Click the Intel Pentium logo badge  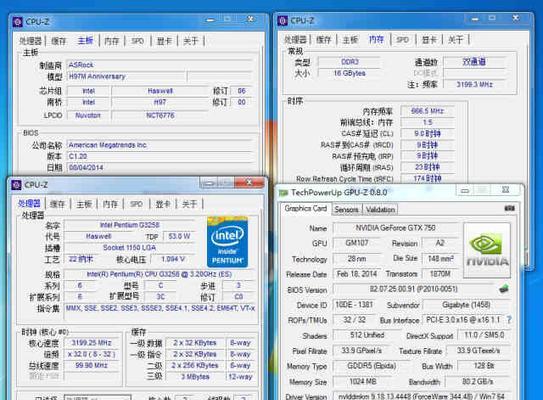(228, 242)
